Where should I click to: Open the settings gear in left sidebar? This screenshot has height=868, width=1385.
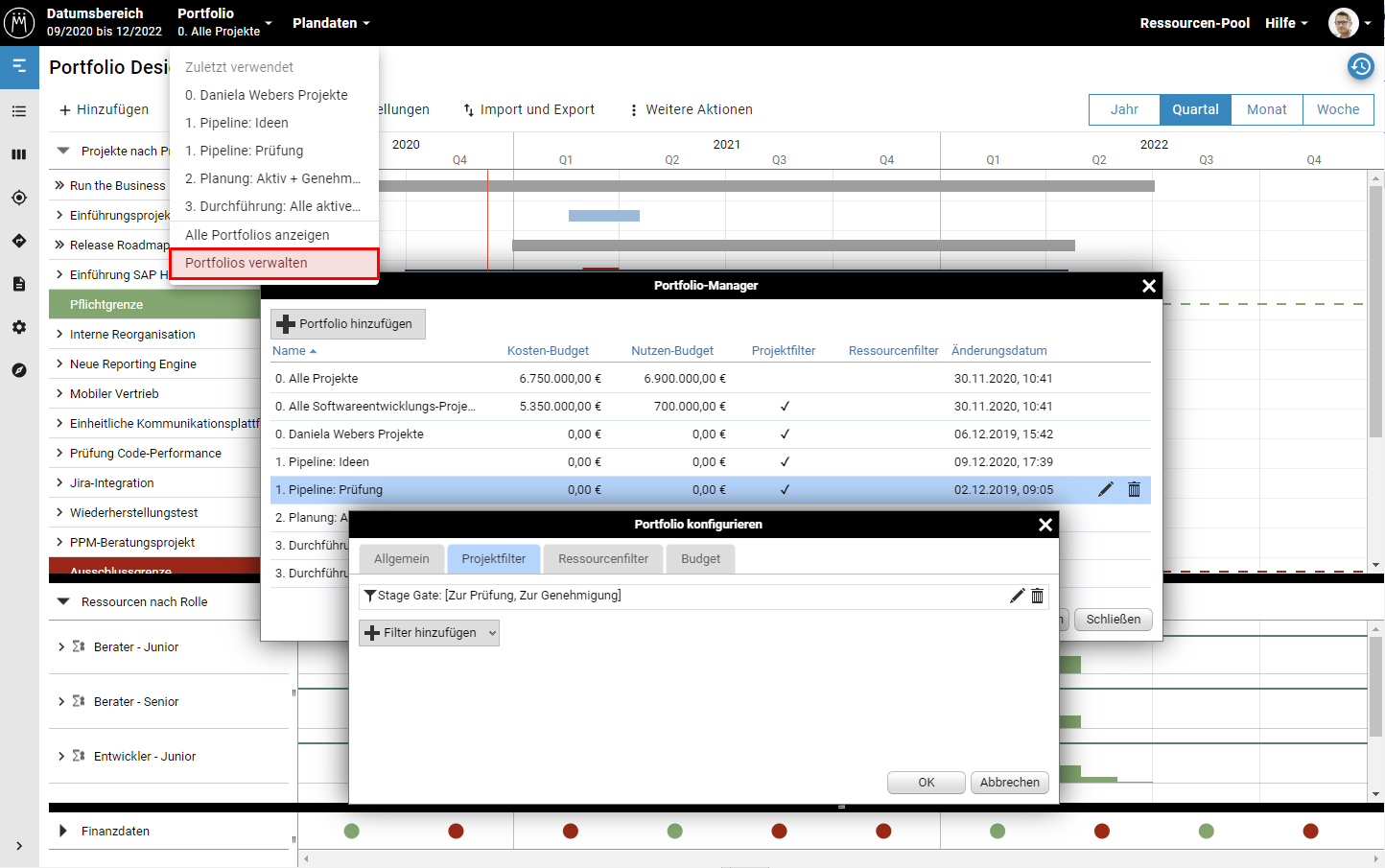tap(19, 327)
